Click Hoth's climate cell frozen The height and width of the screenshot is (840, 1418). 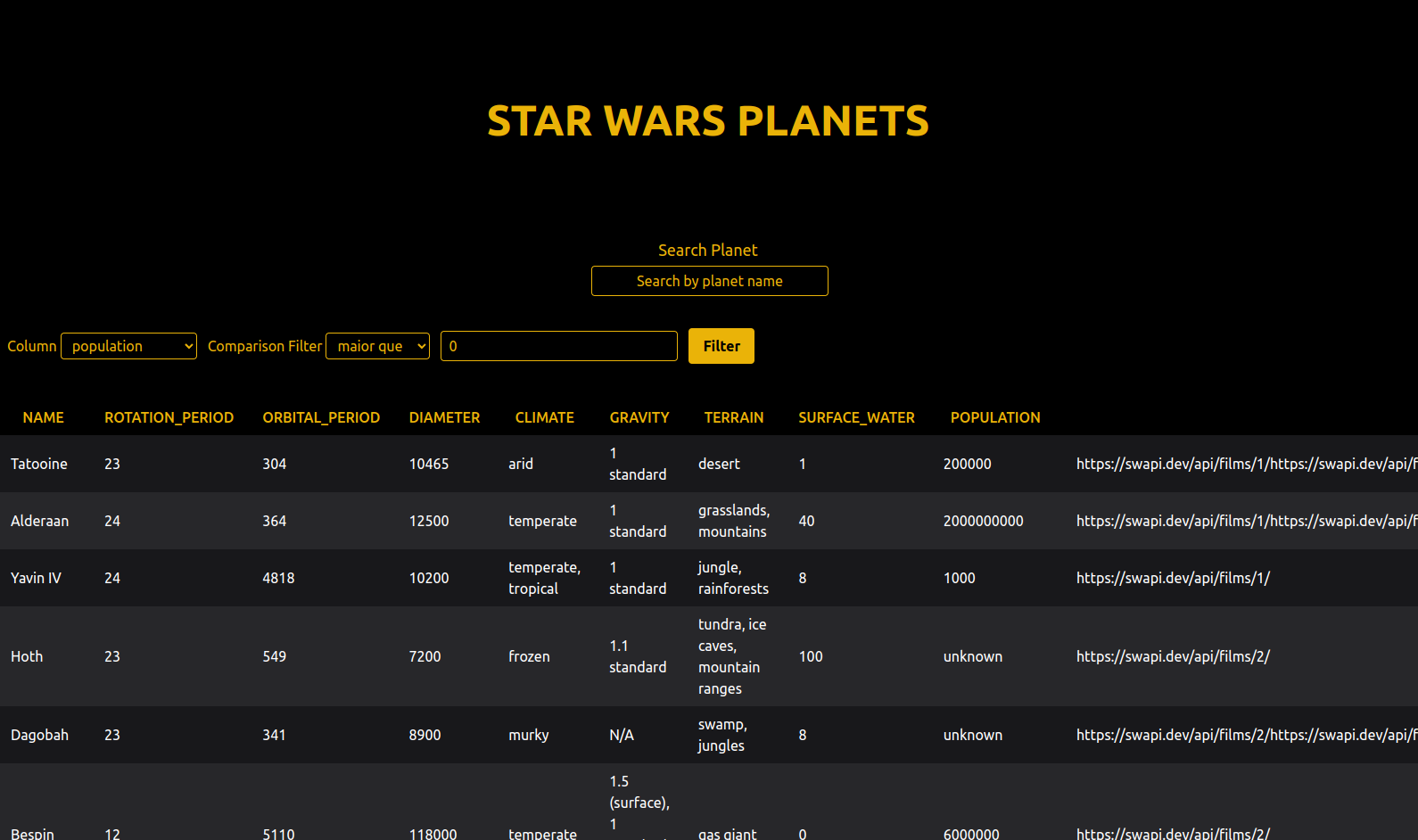click(x=530, y=656)
